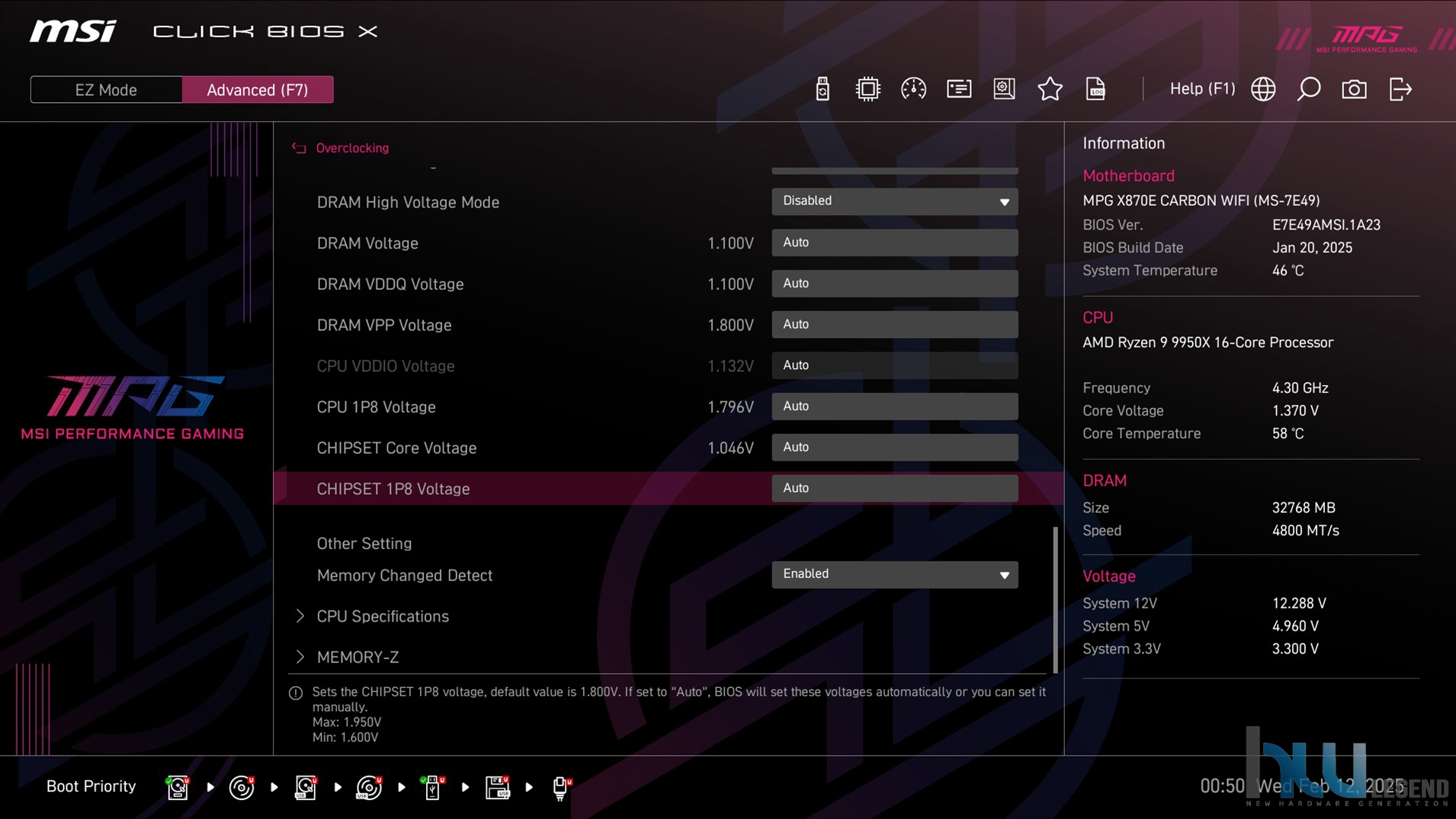Viewport: 1456px width, 819px height.
Task: Open DRAM High Voltage Mode dropdown
Action: click(x=894, y=201)
